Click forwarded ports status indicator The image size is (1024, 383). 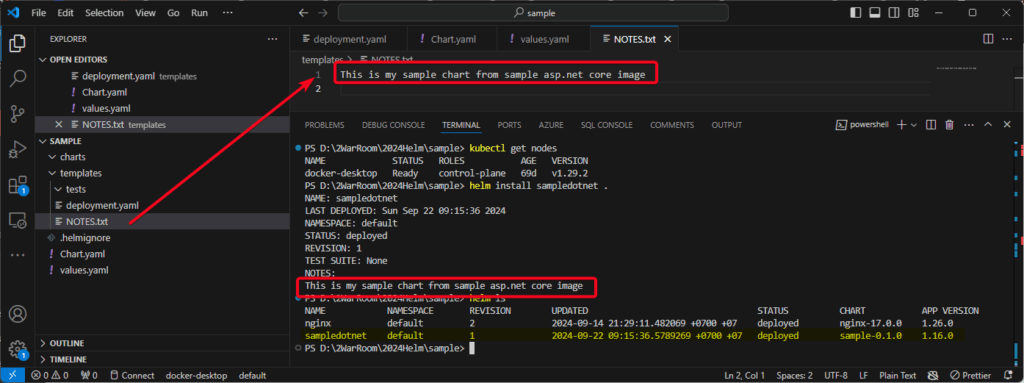click(x=89, y=375)
